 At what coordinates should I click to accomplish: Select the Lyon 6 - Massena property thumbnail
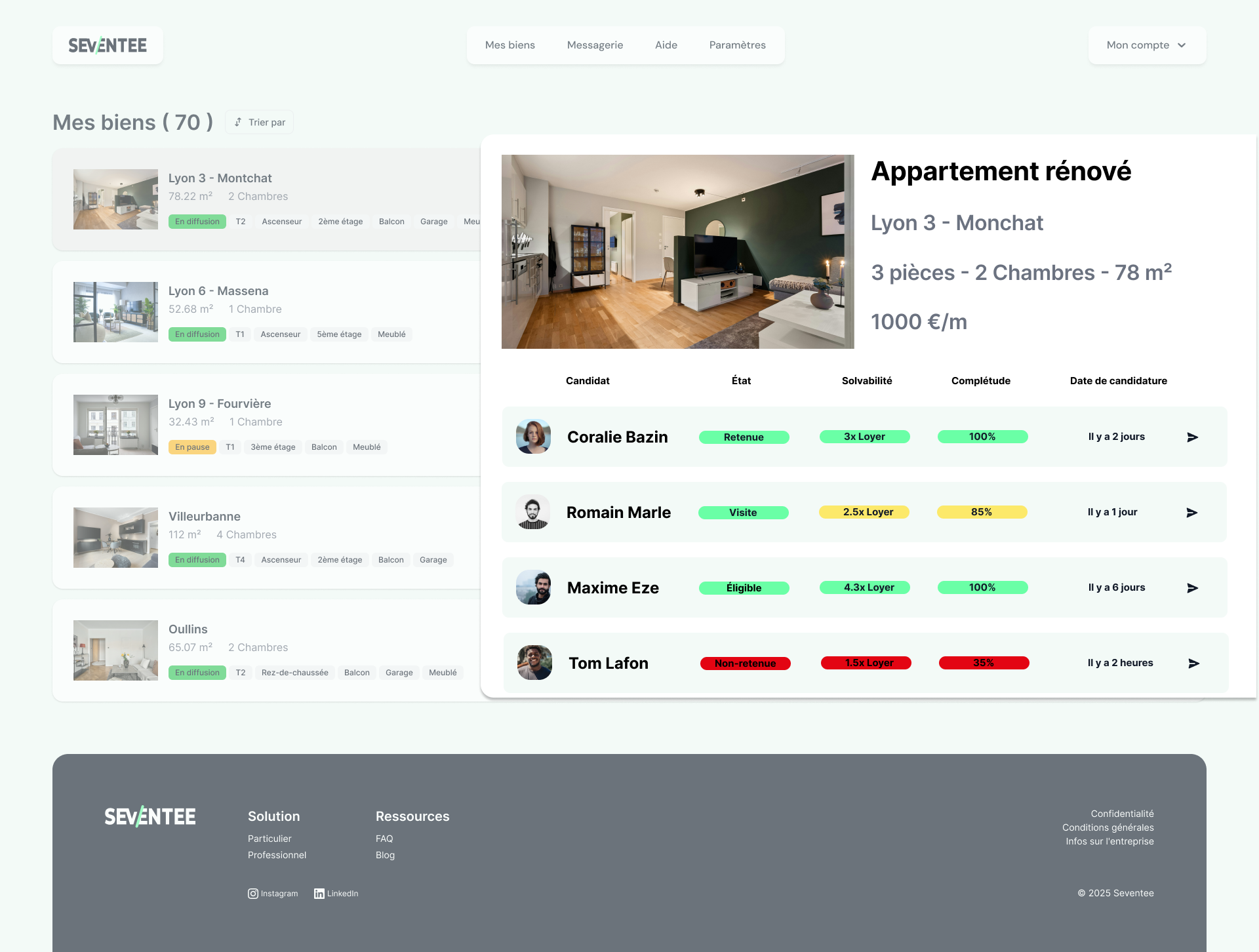pyautogui.click(x=115, y=312)
